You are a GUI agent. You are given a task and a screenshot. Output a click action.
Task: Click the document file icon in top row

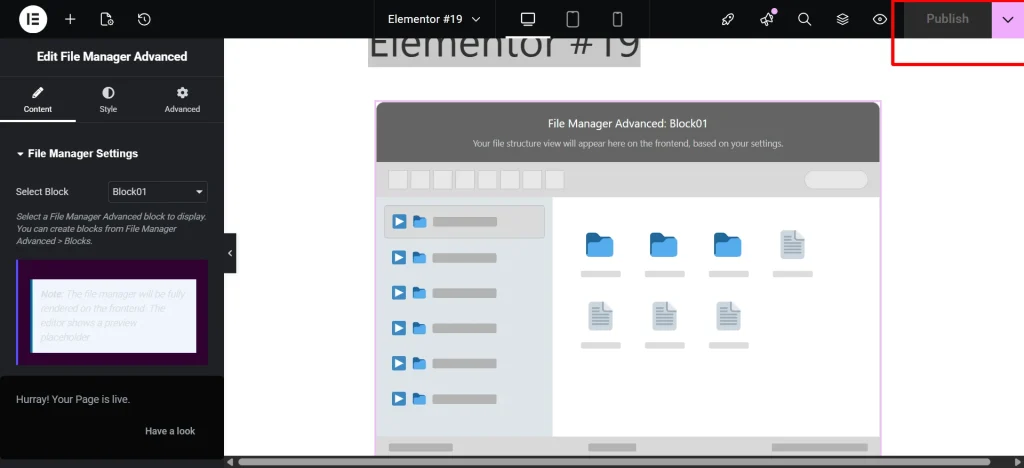792,245
